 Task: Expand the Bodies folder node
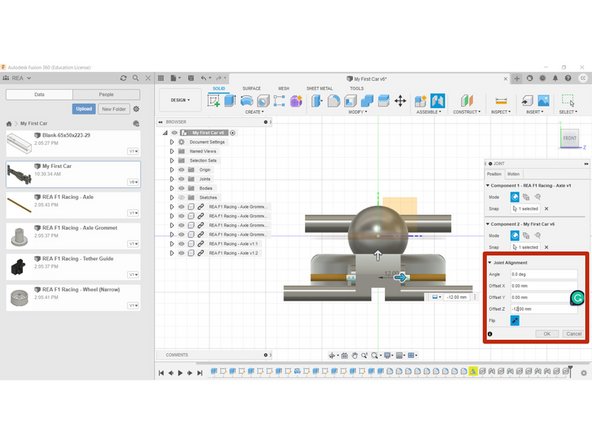coord(172,188)
